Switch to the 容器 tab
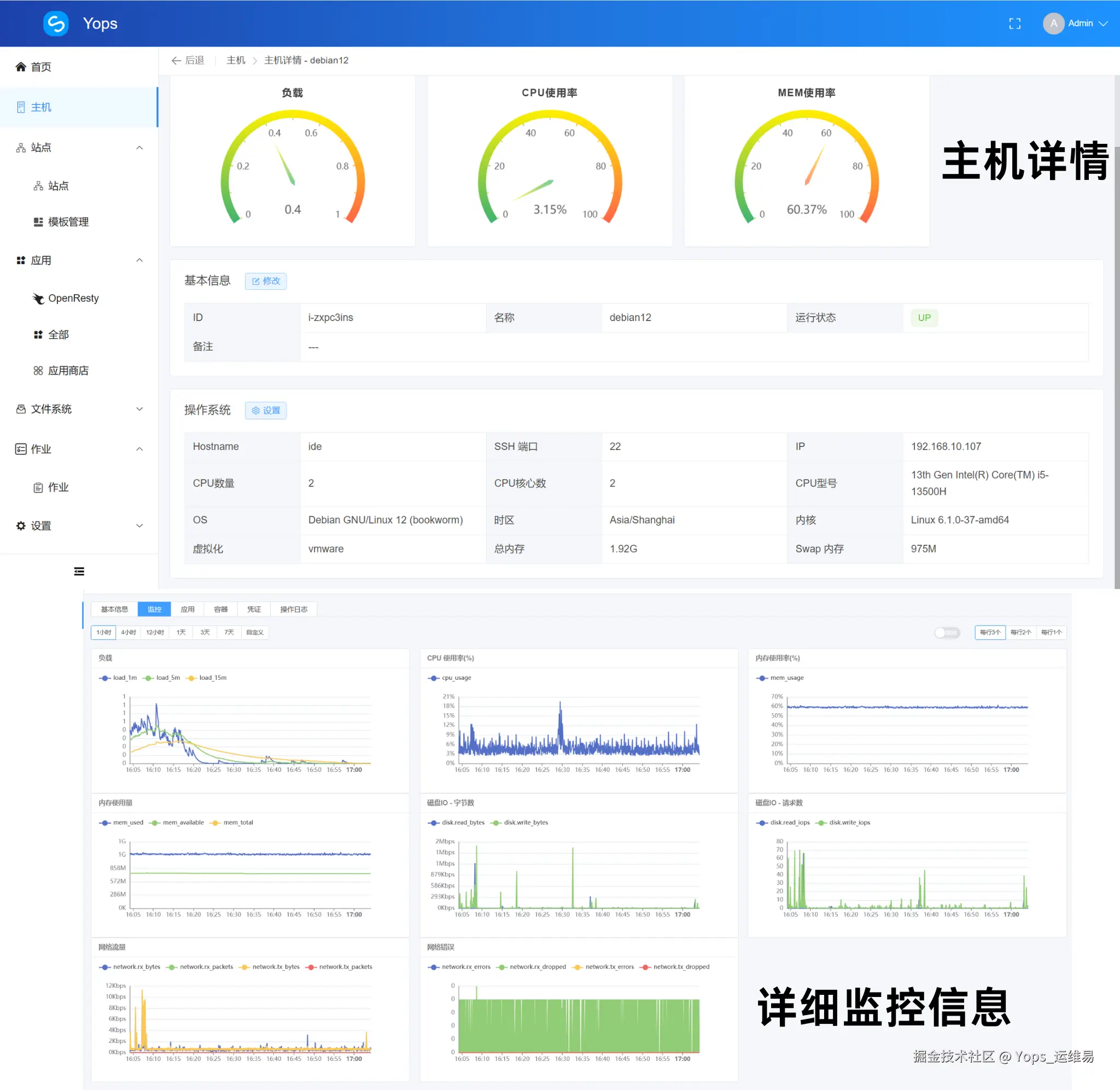The height and width of the screenshot is (1090, 1120). (x=220, y=610)
